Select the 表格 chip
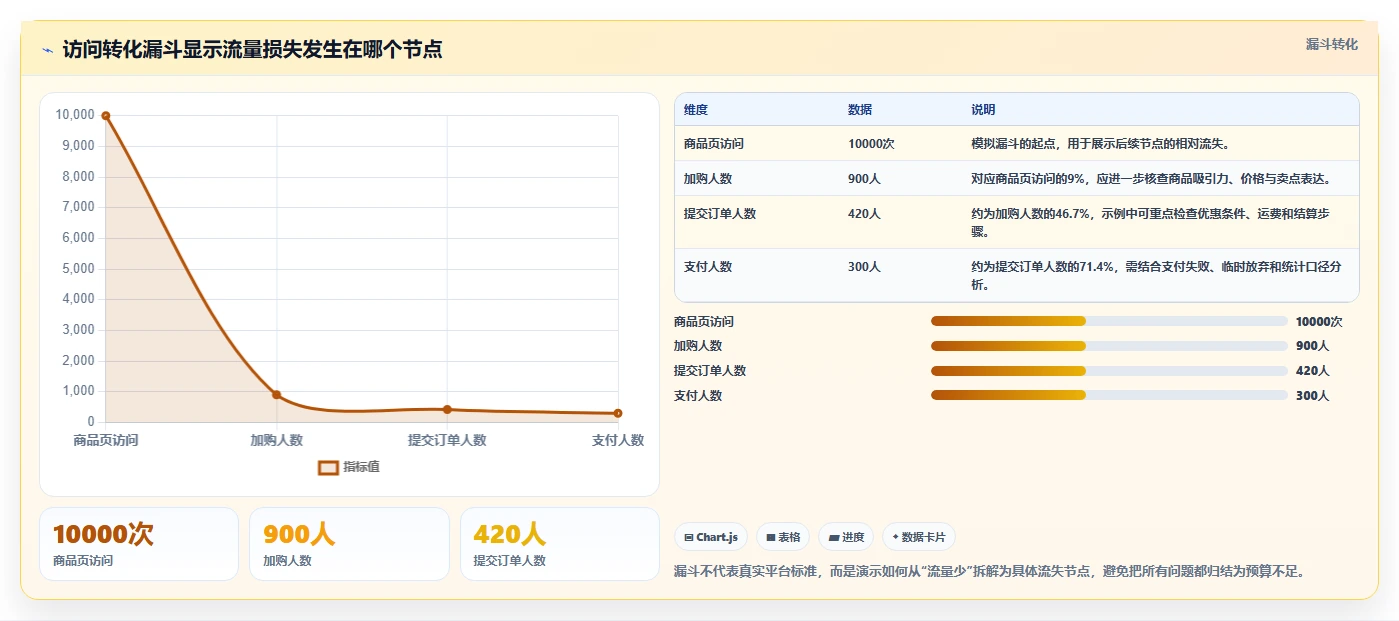The image size is (1399, 621). click(x=783, y=537)
